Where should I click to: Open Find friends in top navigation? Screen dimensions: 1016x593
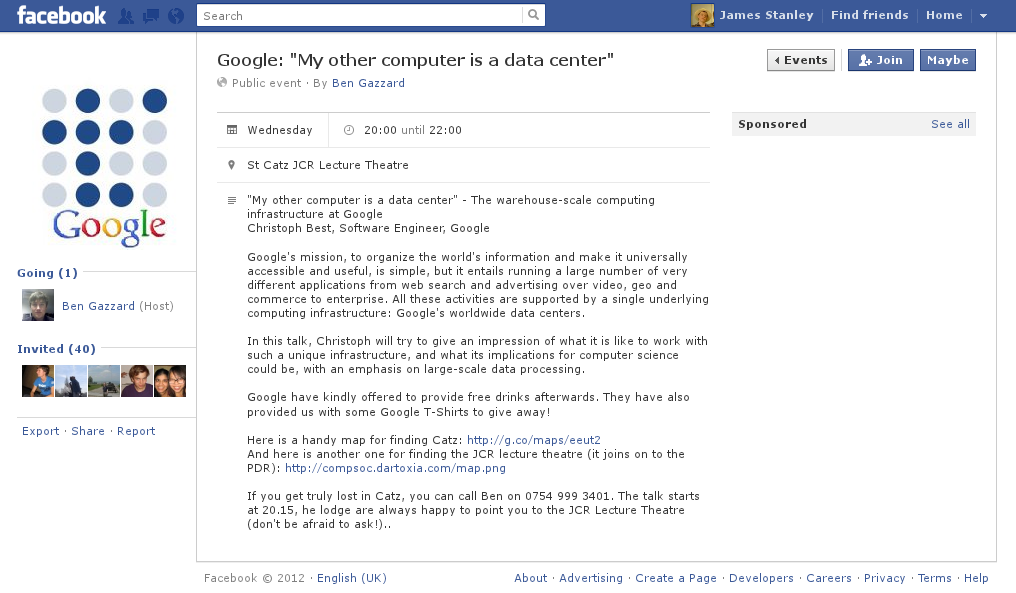[x=869, y=16]
